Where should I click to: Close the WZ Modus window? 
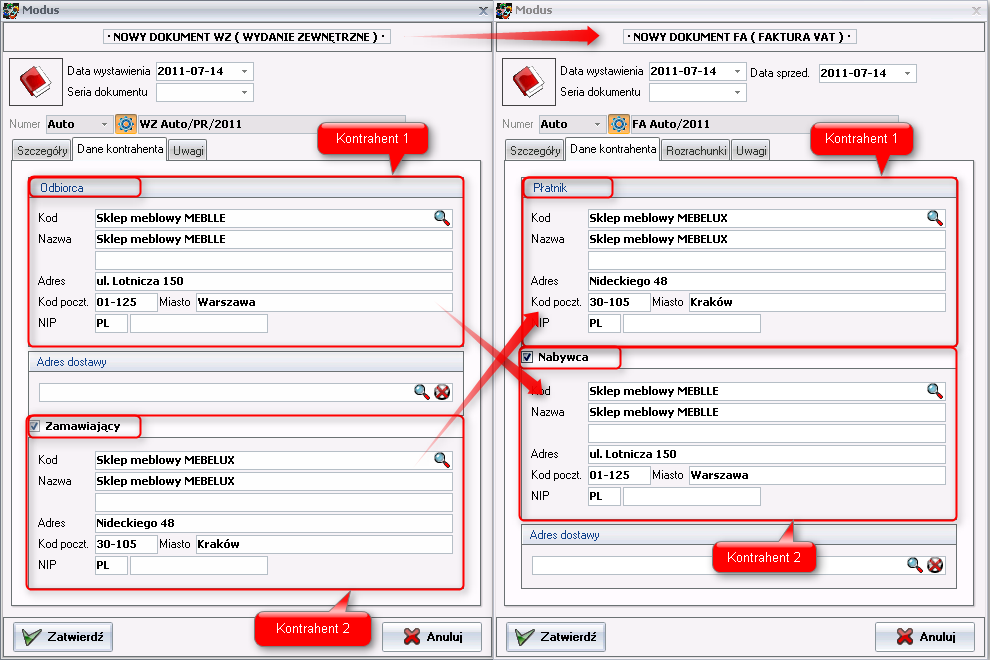pyautogui.click(x=483, y=10)
